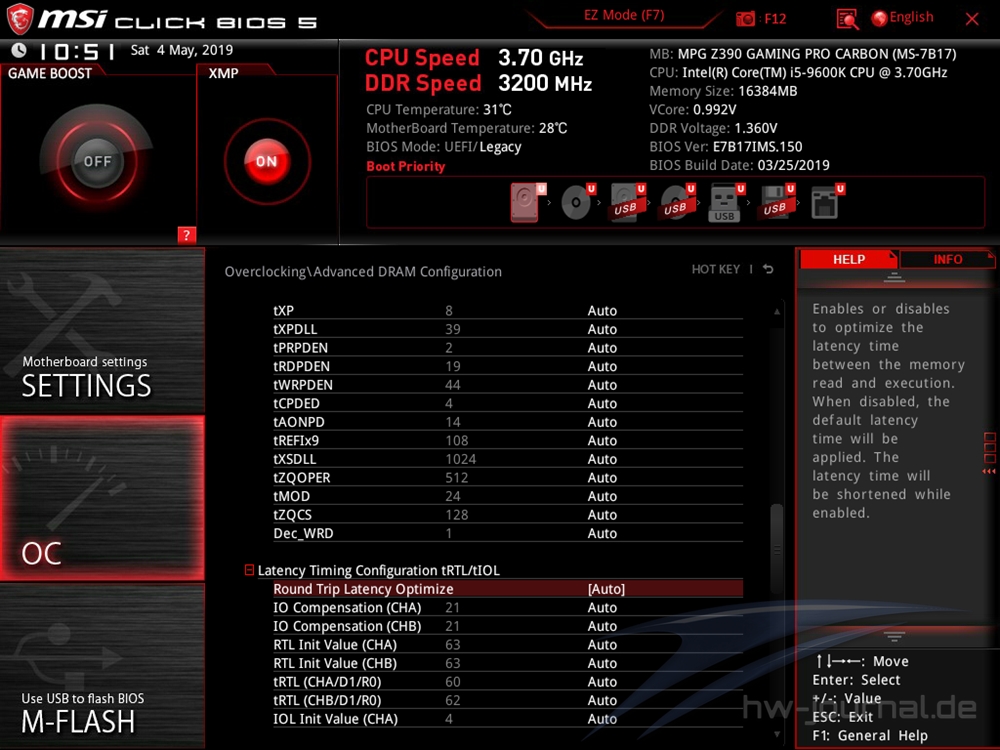
Task: Select the network boot device icon
Action: [827, 203]
